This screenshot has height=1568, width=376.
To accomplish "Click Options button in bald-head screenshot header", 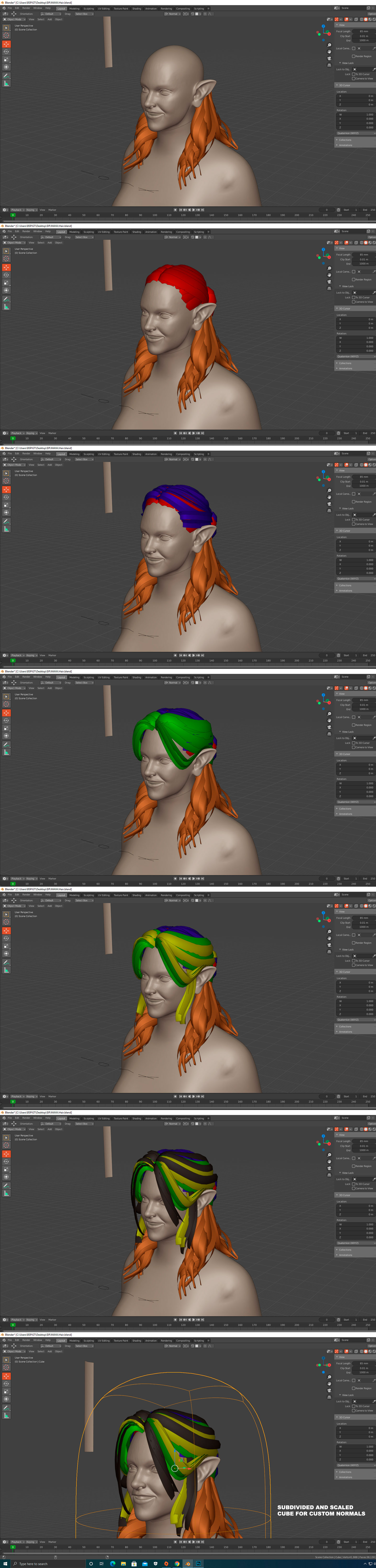I will tap(372, 14).
